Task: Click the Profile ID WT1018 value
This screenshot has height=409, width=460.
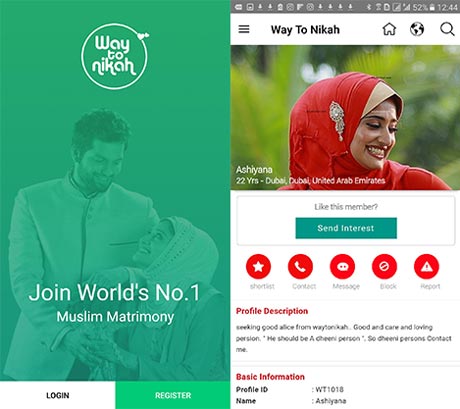Action: click(329, 389)
